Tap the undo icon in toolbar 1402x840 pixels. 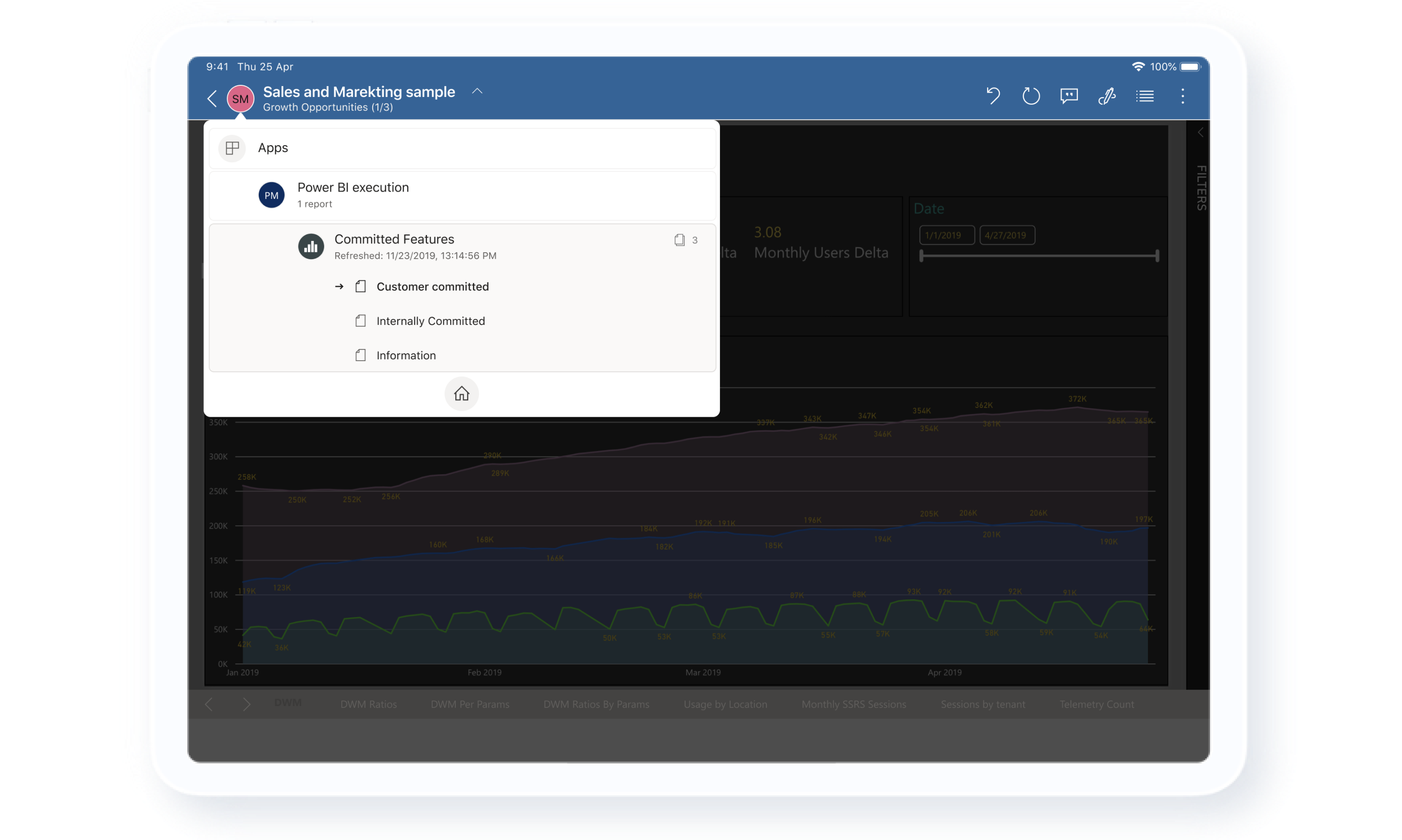tap(993, 95)
